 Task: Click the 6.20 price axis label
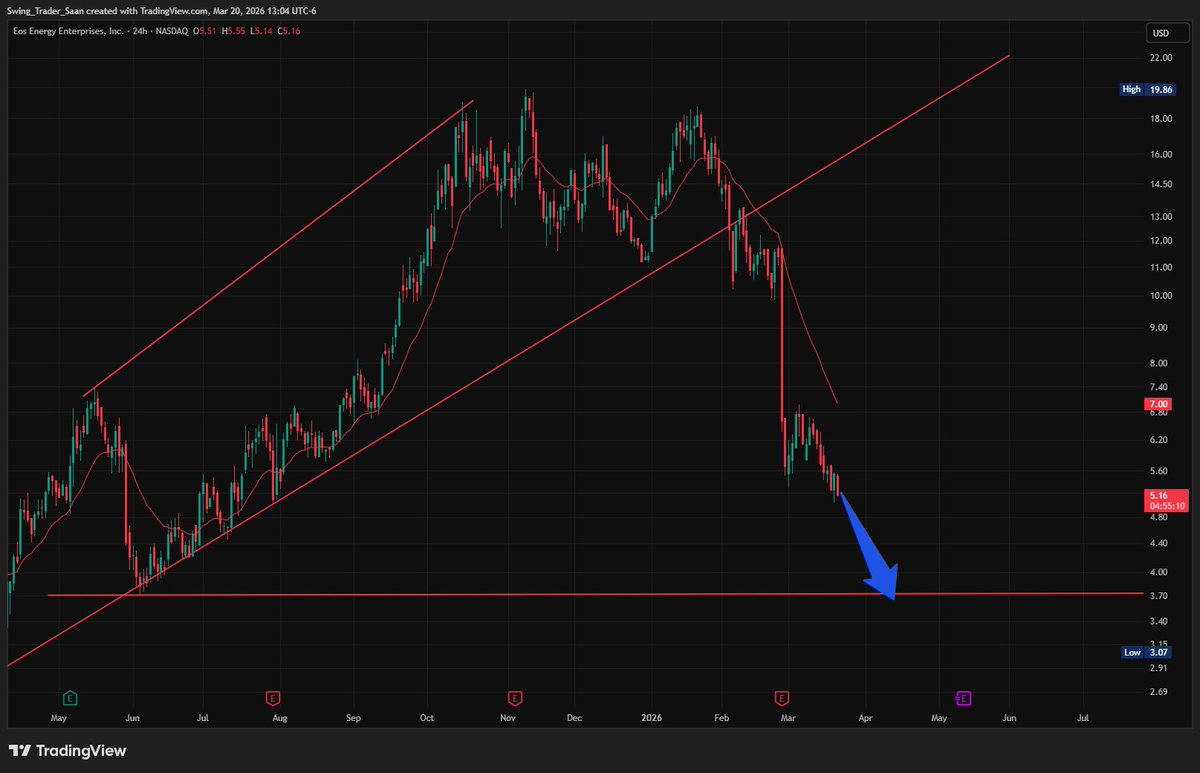coord(1161,440)
